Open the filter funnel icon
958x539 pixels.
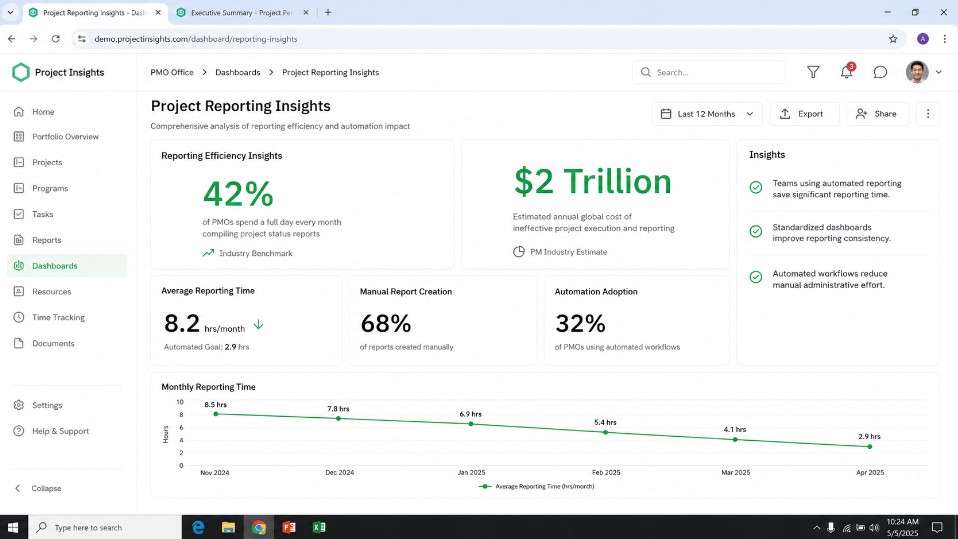click(813, 72)
